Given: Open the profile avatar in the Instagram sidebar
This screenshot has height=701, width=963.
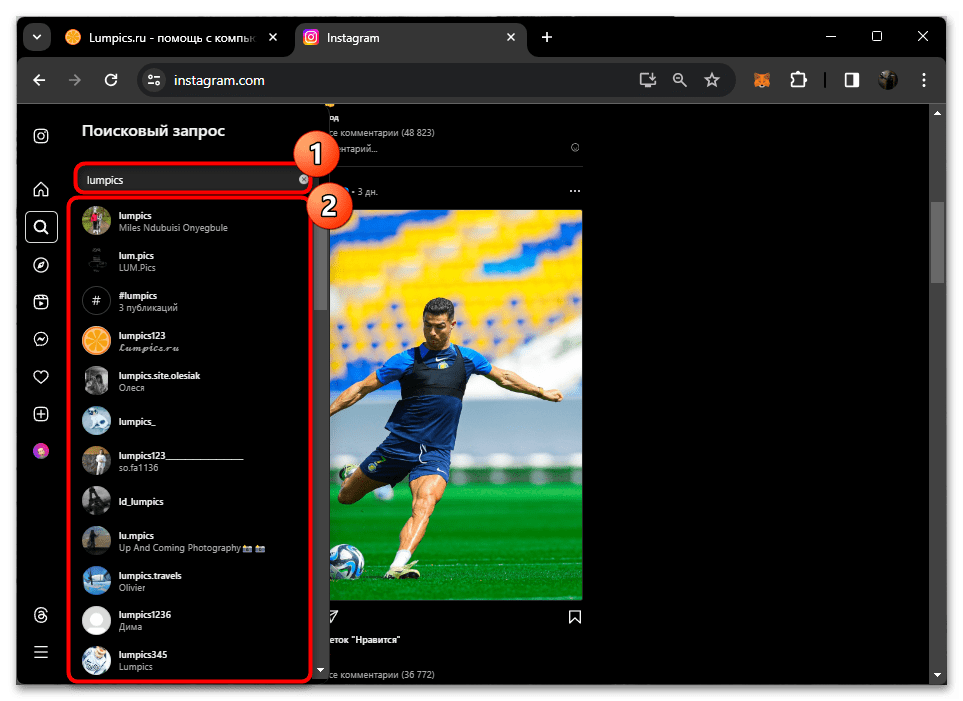Looking at the screenshot, I should coord(41,452).
